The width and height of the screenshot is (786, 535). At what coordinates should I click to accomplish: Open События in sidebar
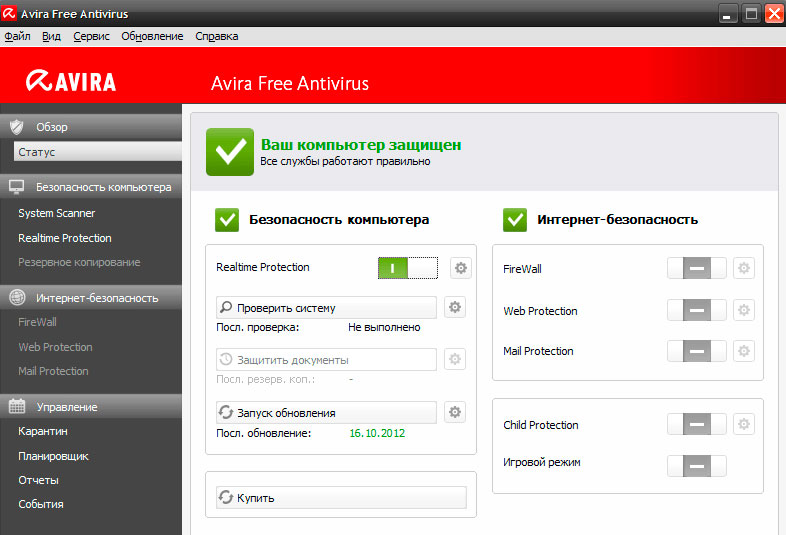click(41, 504)
